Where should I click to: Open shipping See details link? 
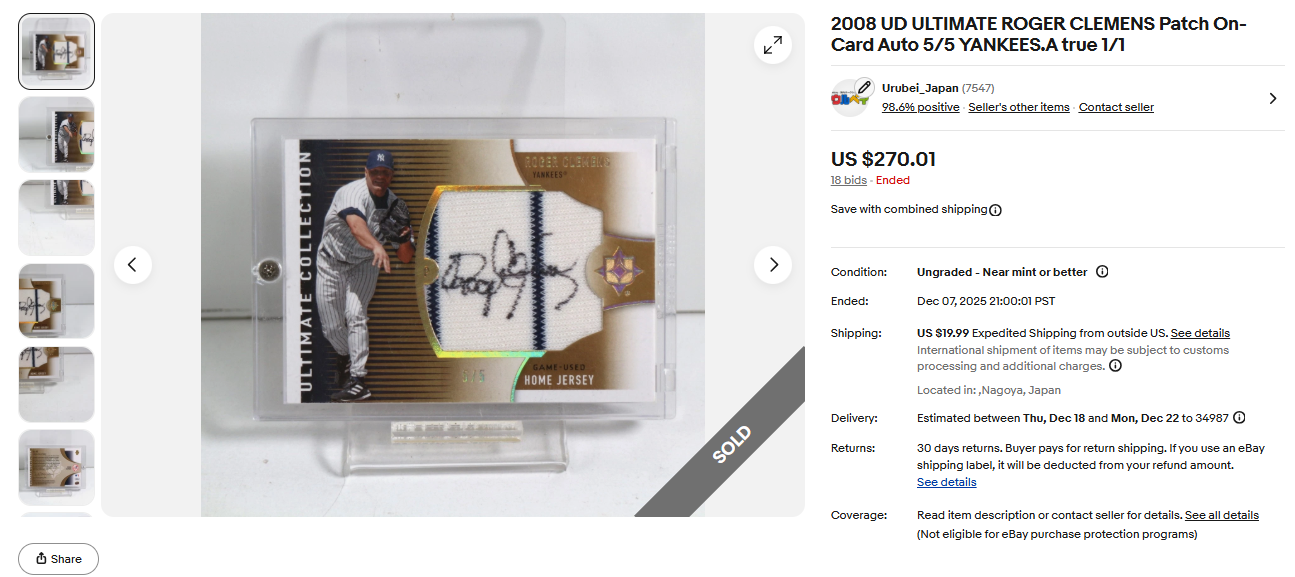coord(1200,333)
